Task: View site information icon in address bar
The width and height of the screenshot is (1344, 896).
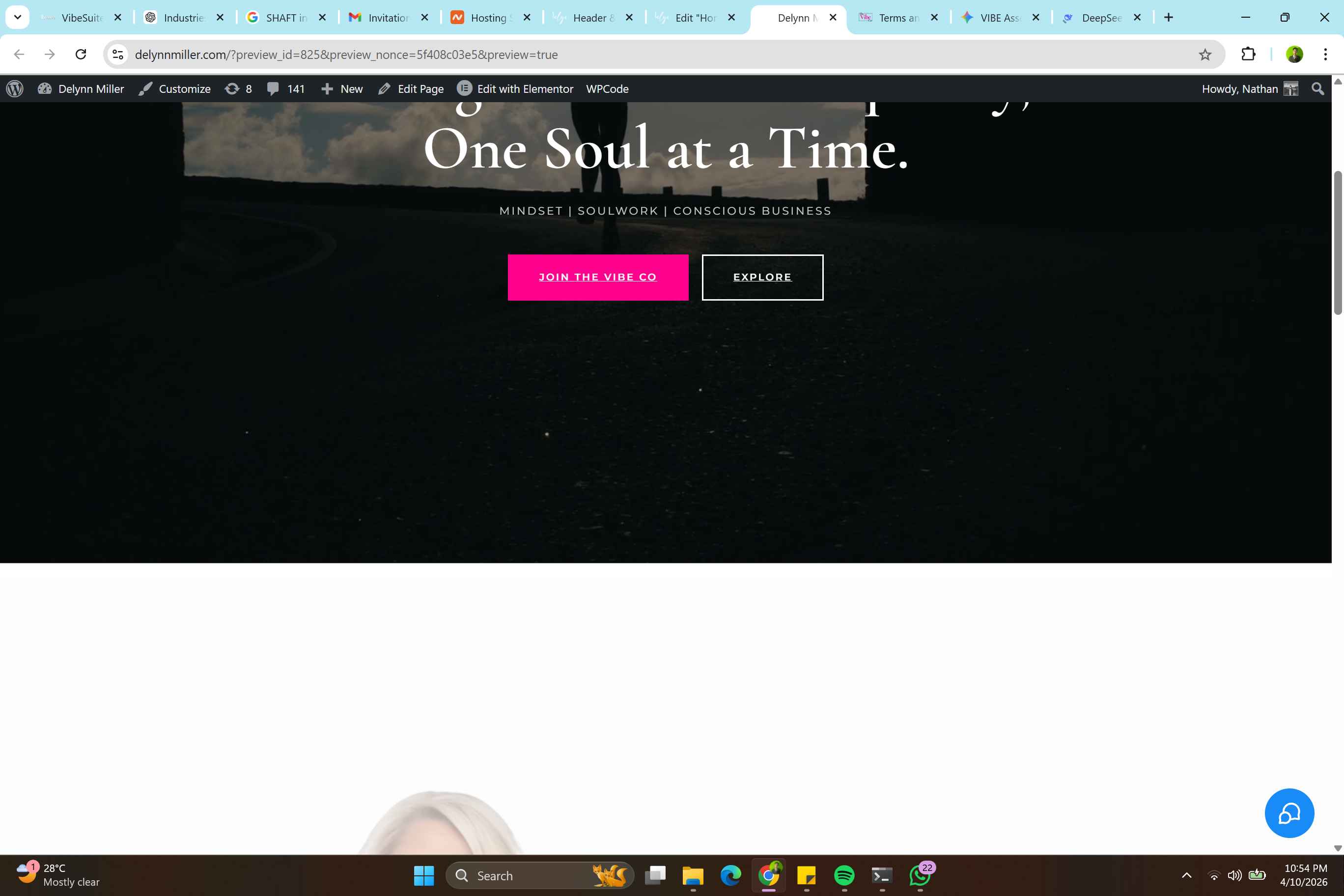Action: point(118,55)
